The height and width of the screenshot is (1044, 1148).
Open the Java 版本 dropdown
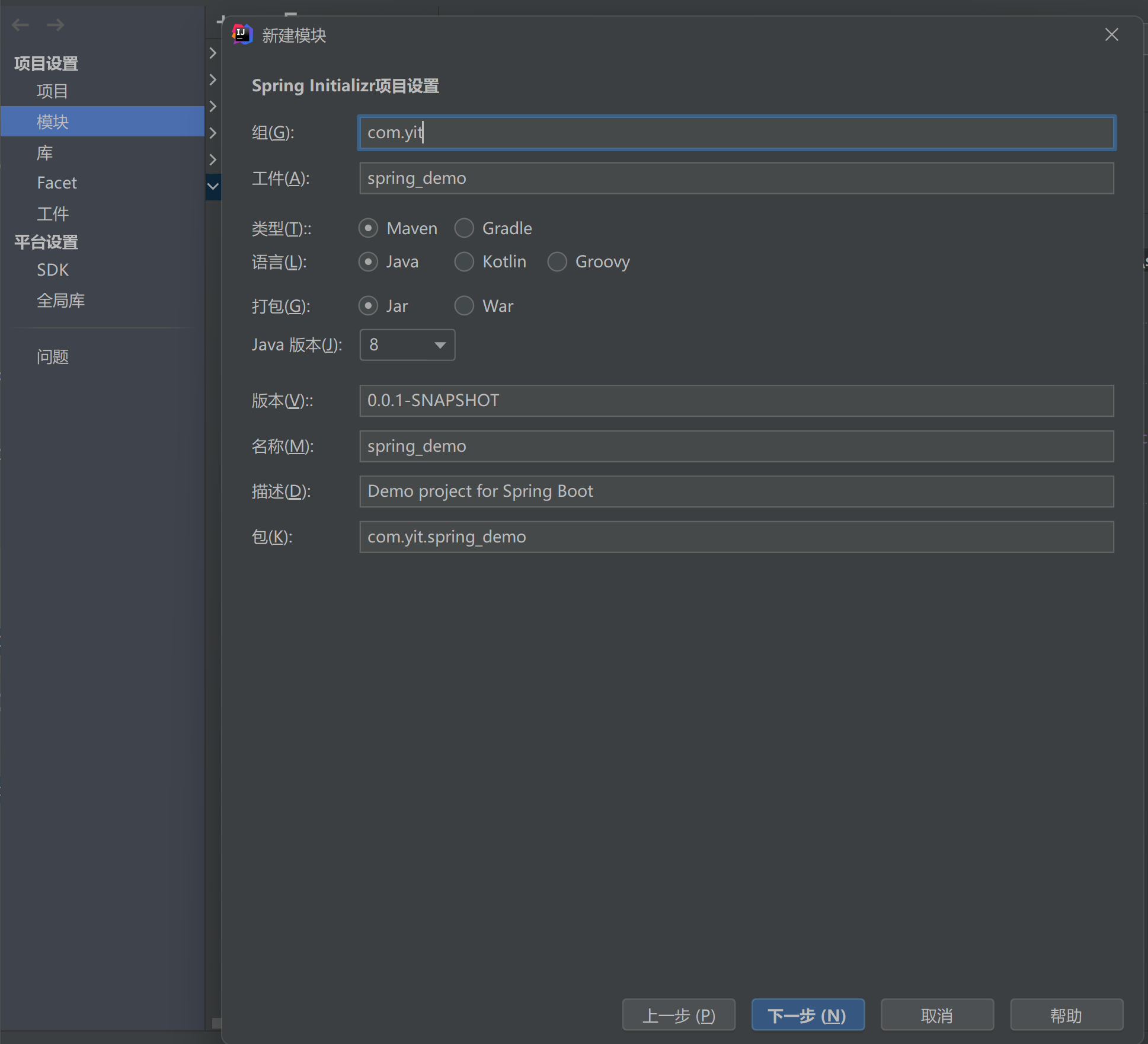point(407,345)
